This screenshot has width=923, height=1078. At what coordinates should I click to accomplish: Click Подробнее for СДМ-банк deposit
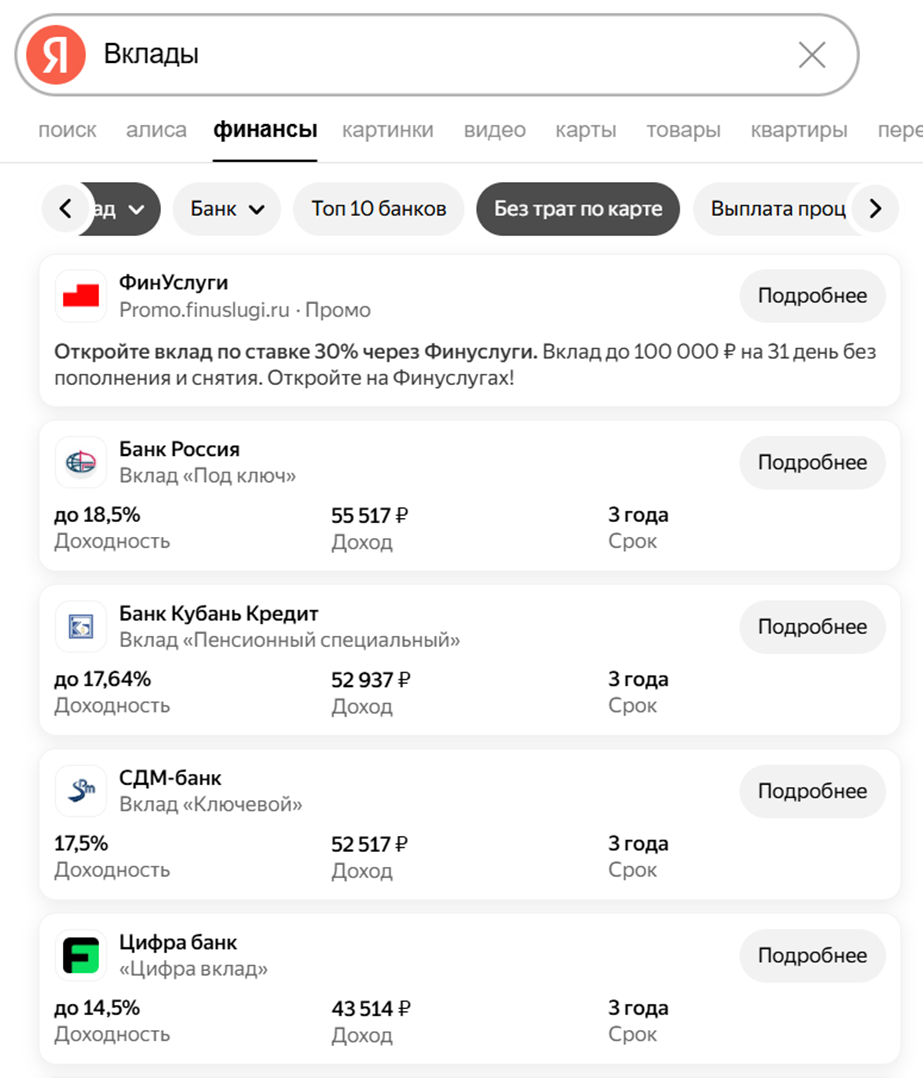(812, 791)
